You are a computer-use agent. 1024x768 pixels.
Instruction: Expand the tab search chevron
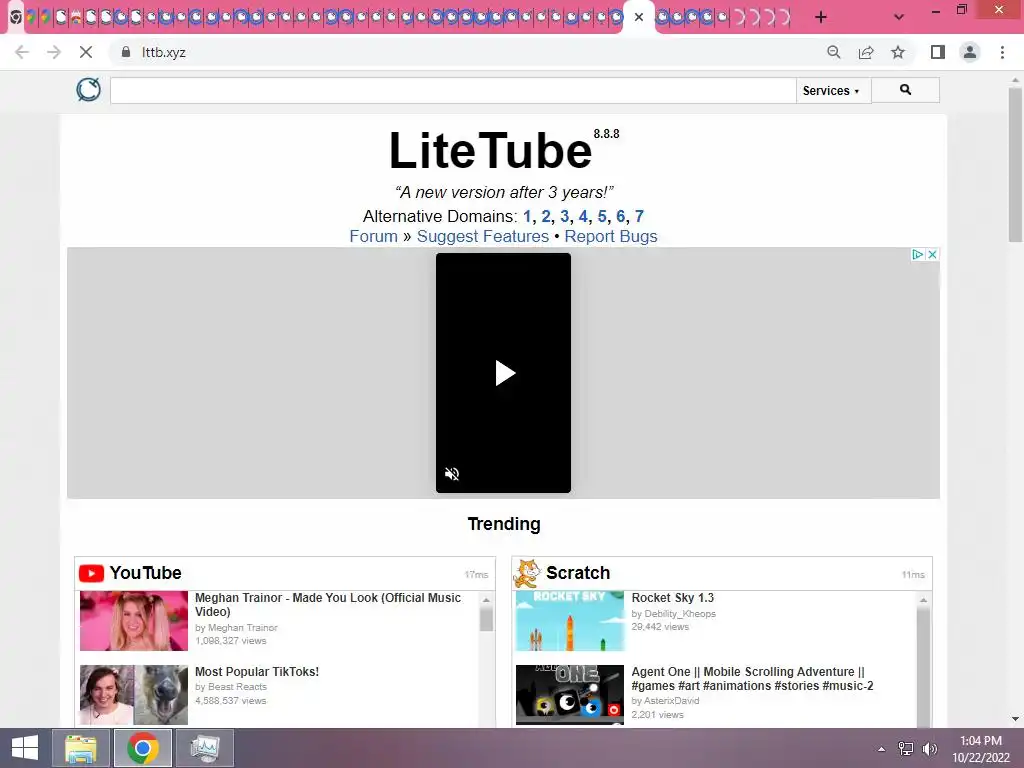[x=899, y=17]
